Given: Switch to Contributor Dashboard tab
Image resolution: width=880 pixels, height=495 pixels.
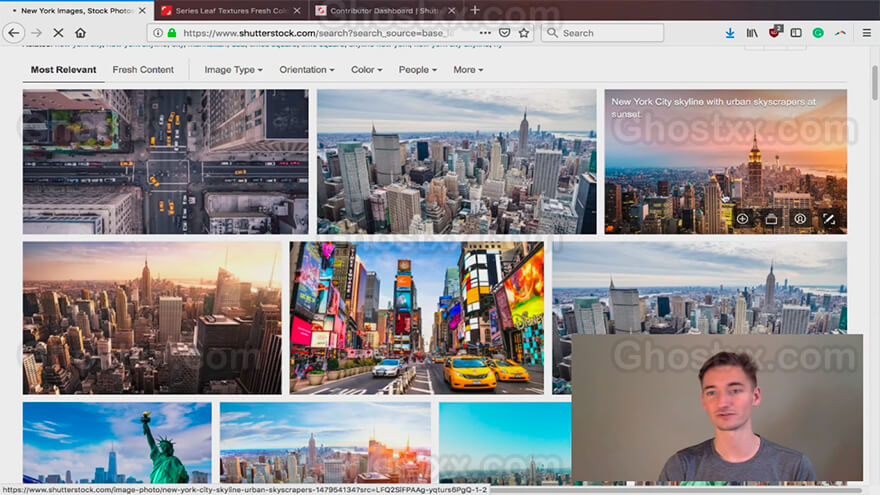Looking at the screenshot, I should click(385, 11).
